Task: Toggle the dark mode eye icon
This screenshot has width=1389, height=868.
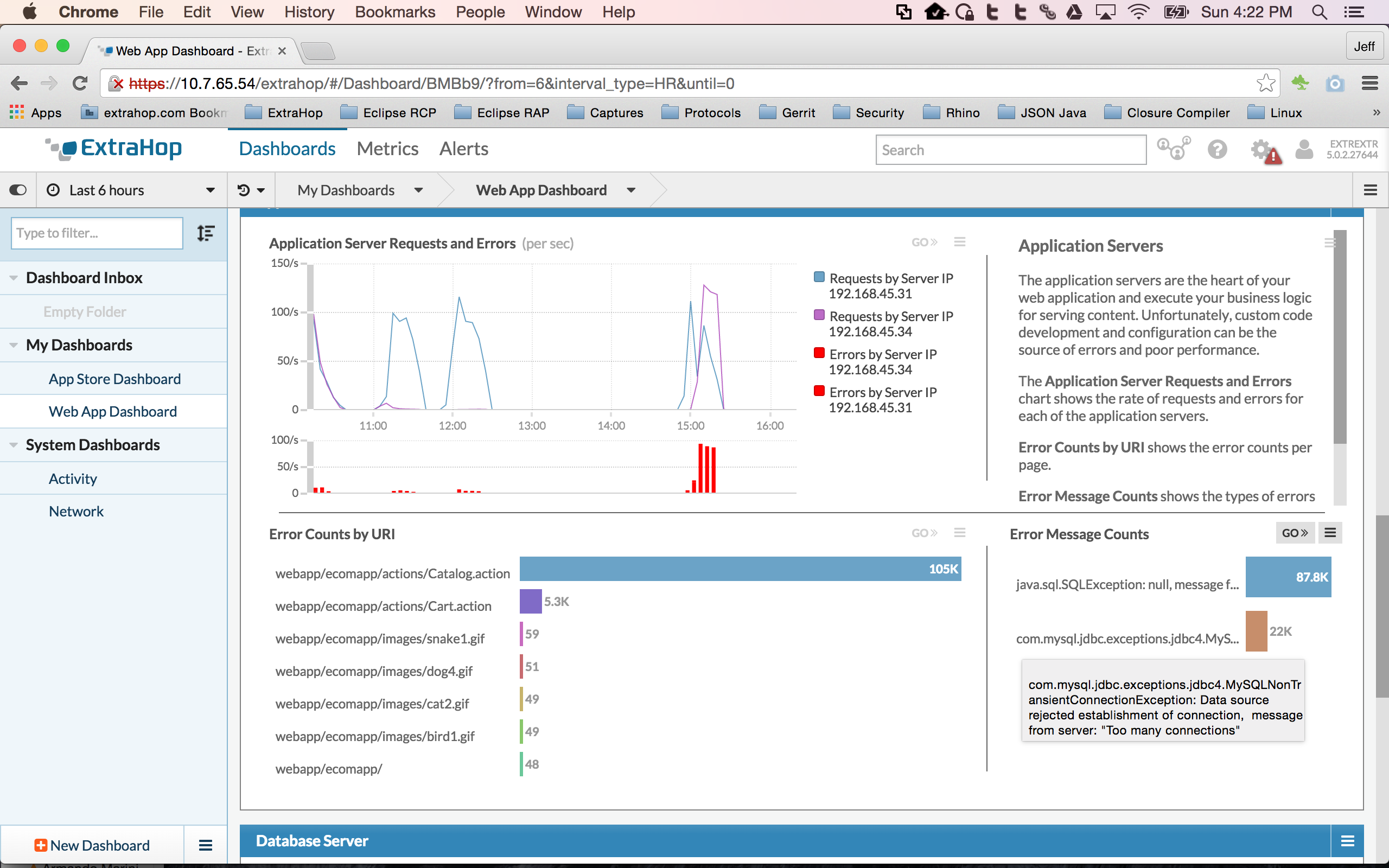Action: click(x=17, y=190)
